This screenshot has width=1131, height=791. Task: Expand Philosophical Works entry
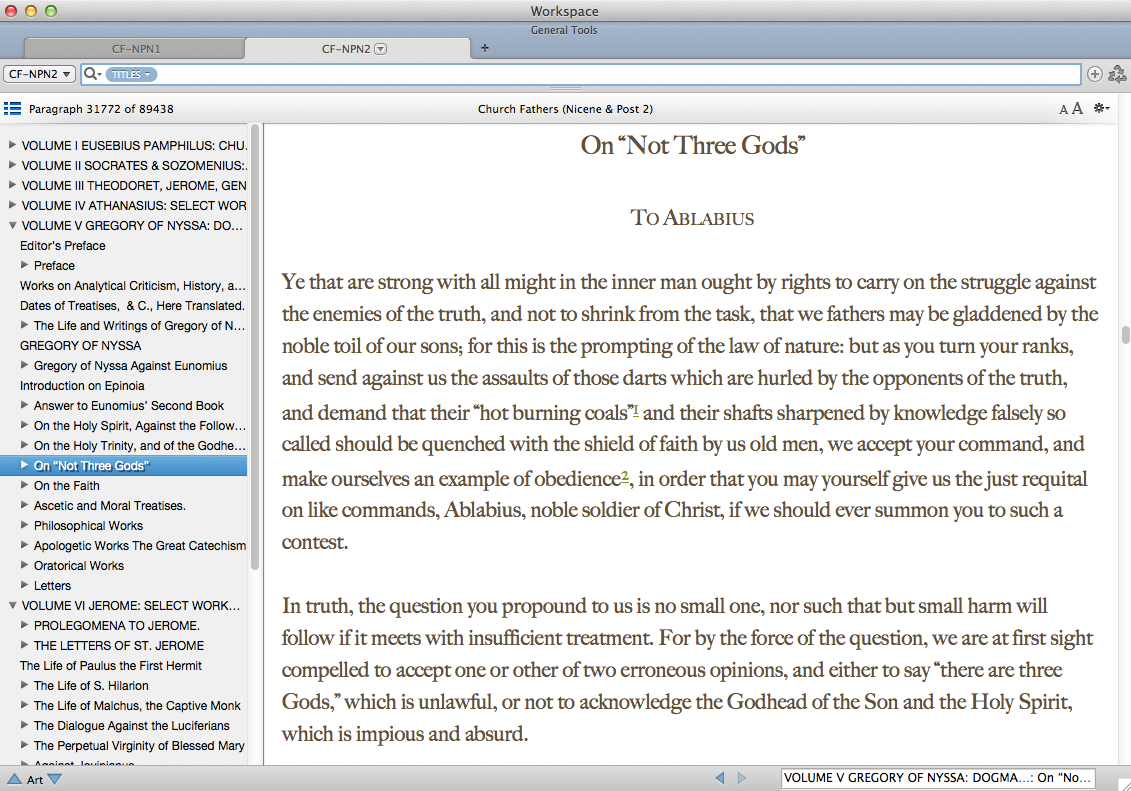pyautogui.click(x=25, y=526)
